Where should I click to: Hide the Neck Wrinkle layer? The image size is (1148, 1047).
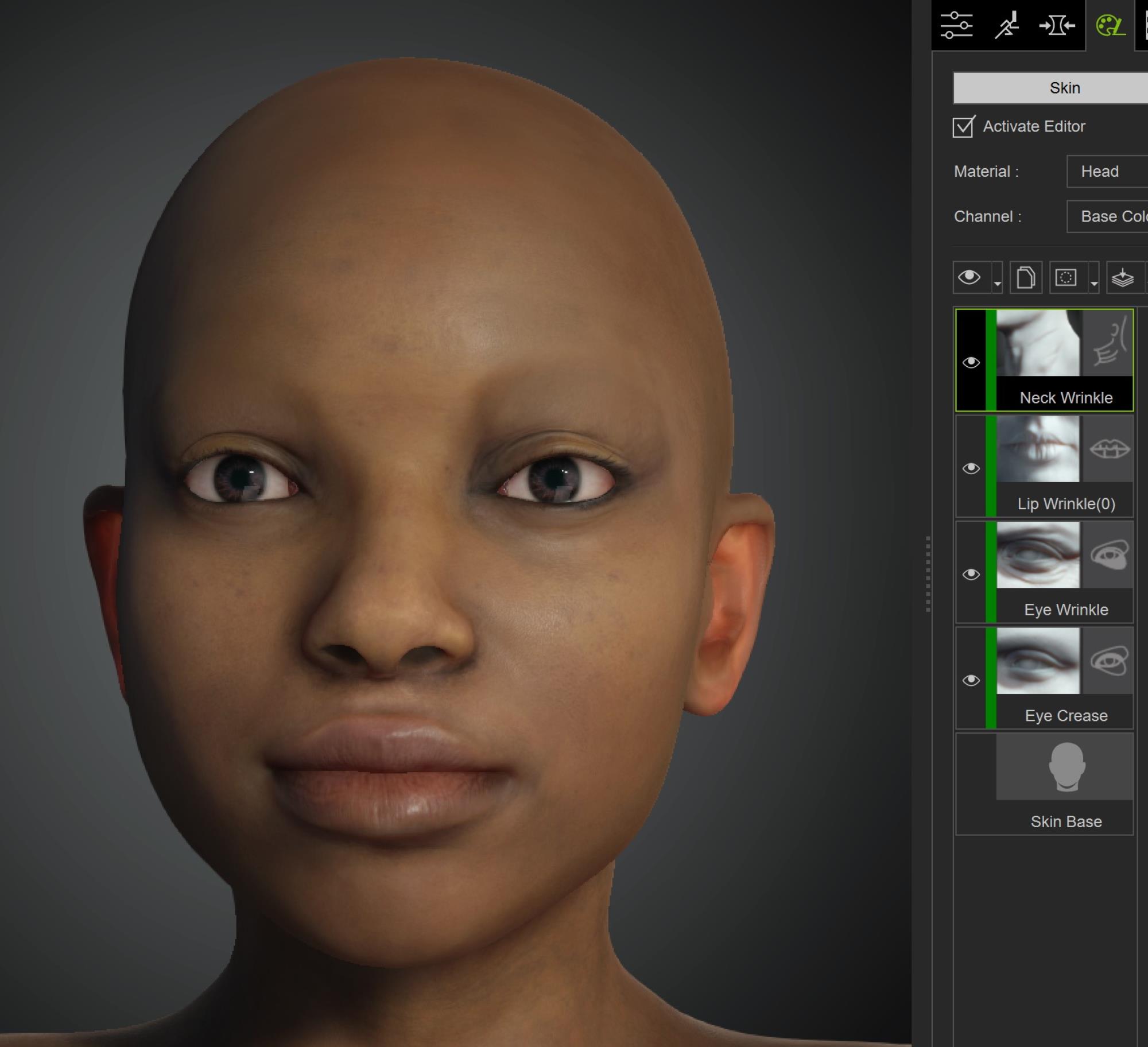coord(971,362)
